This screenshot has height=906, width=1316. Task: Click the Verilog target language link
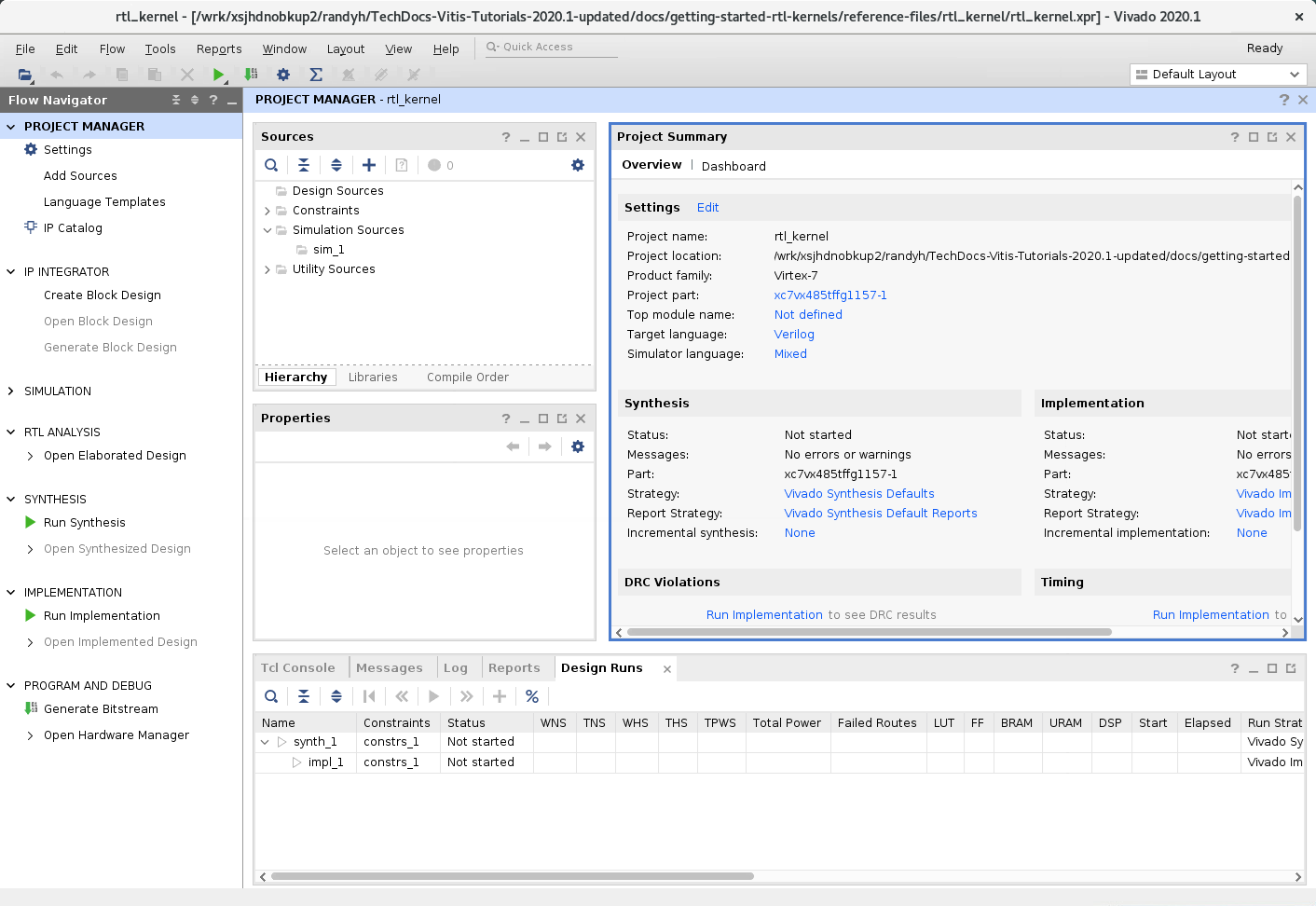pos(794,334)
